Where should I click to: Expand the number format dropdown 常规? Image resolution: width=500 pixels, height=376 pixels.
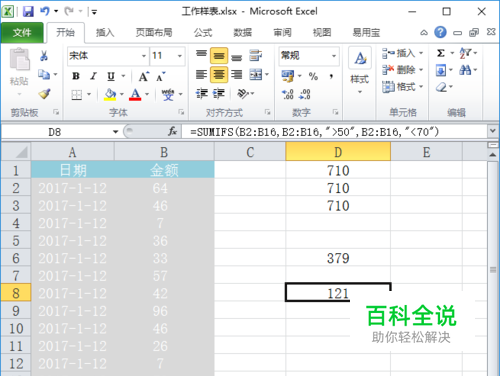click(x=334, y=56)
